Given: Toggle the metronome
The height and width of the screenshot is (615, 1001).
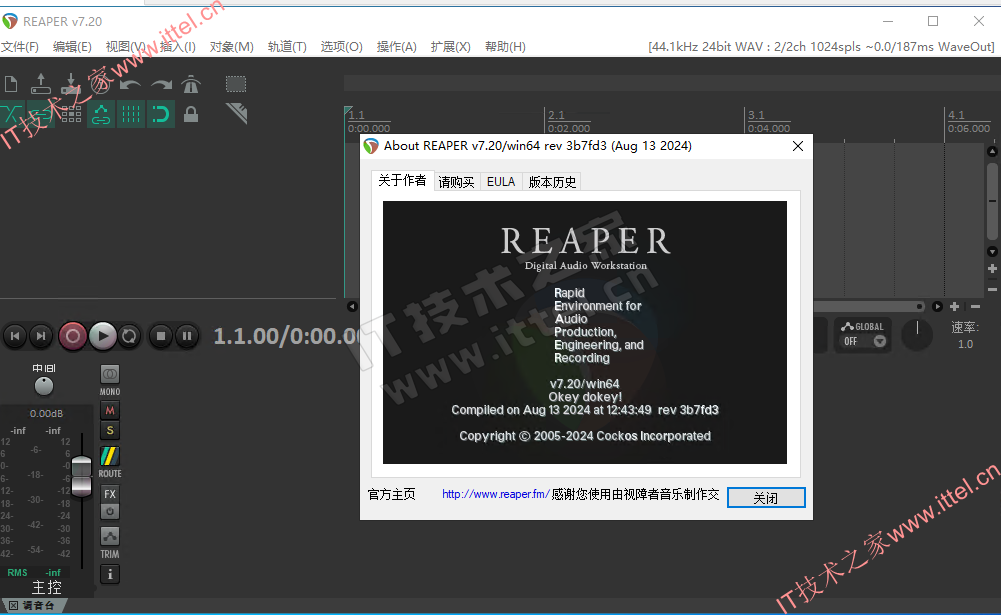Looking at the screenshot, I should click(191, 84).
